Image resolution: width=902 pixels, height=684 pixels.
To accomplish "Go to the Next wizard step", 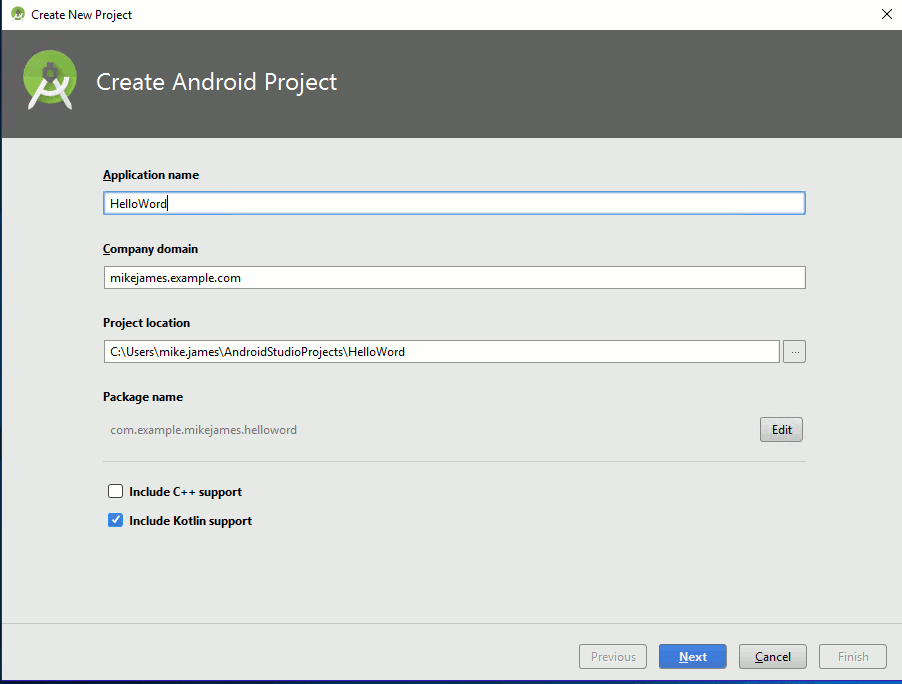I will coord(693,656).
